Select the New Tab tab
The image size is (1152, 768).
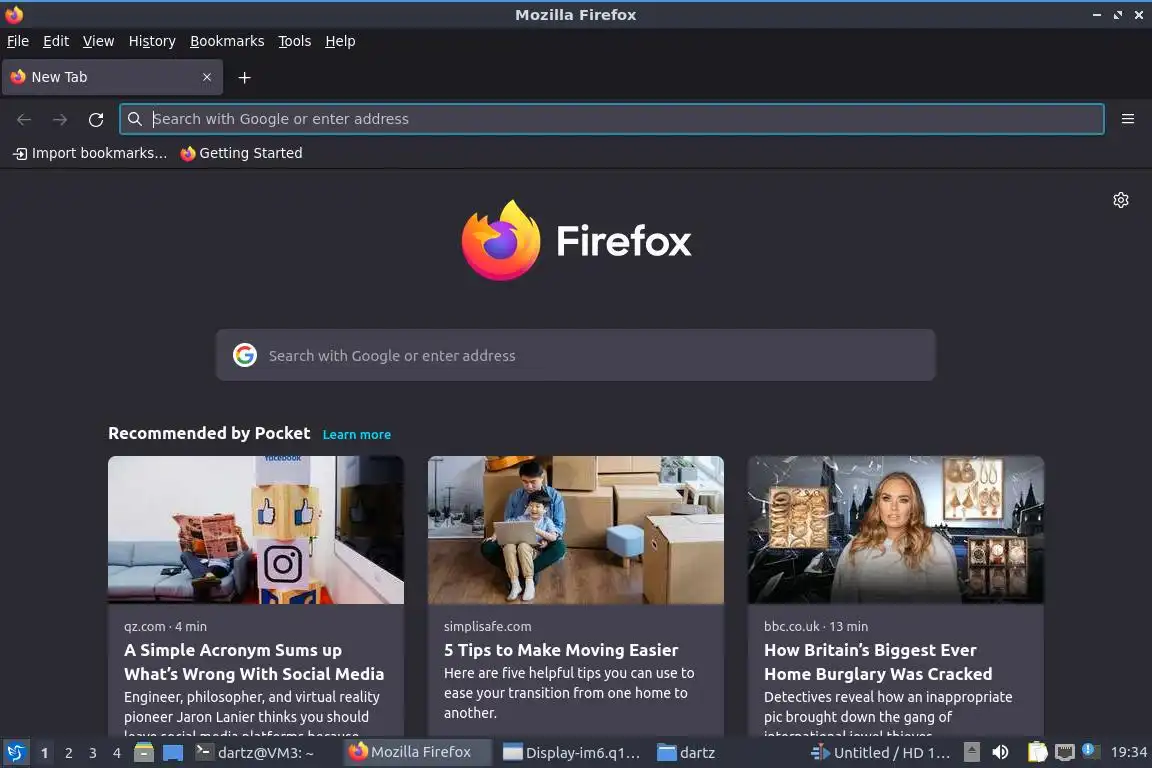click(x=112, y=77)
